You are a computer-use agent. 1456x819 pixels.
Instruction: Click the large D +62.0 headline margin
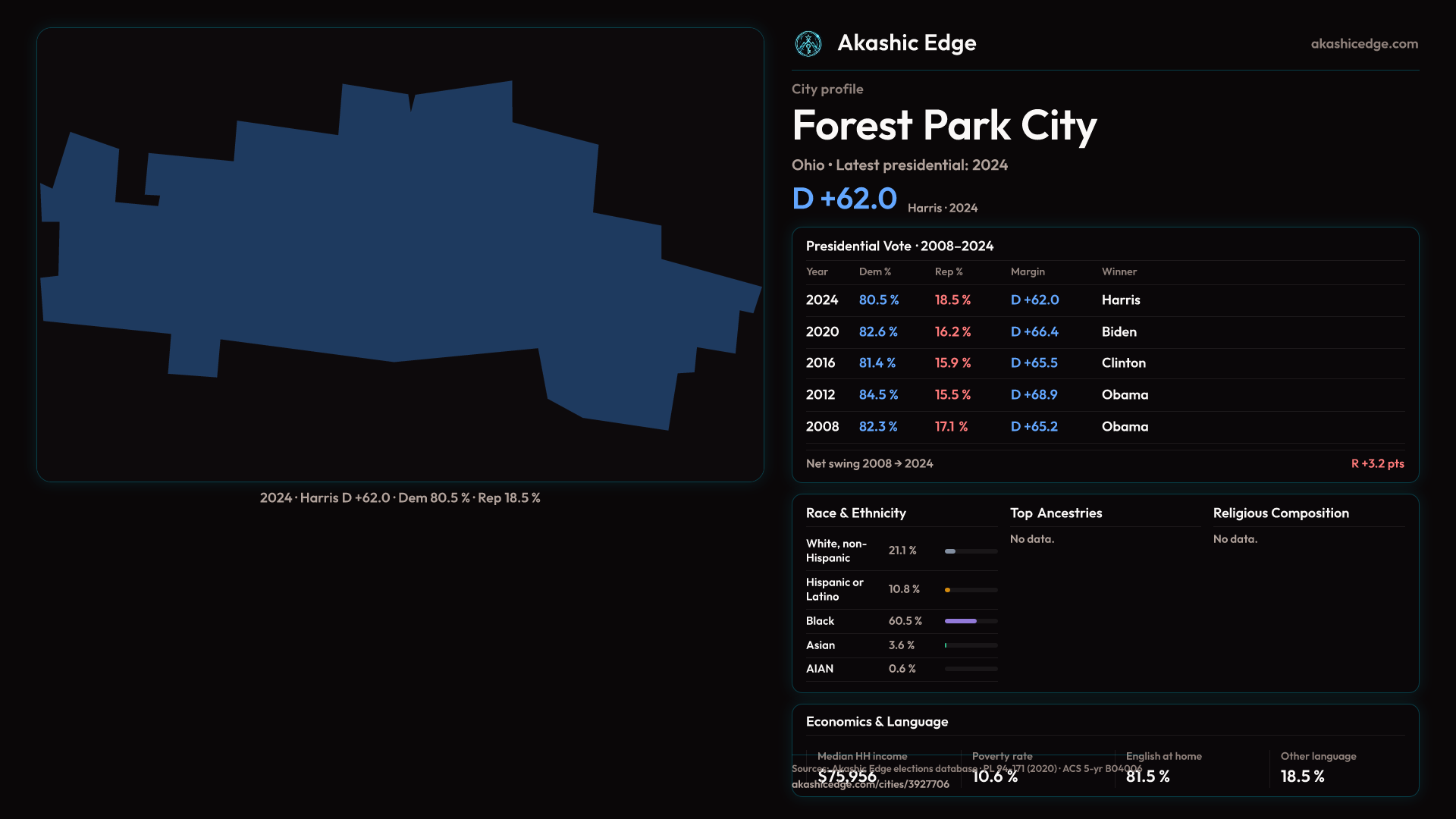tap(844, 199)
